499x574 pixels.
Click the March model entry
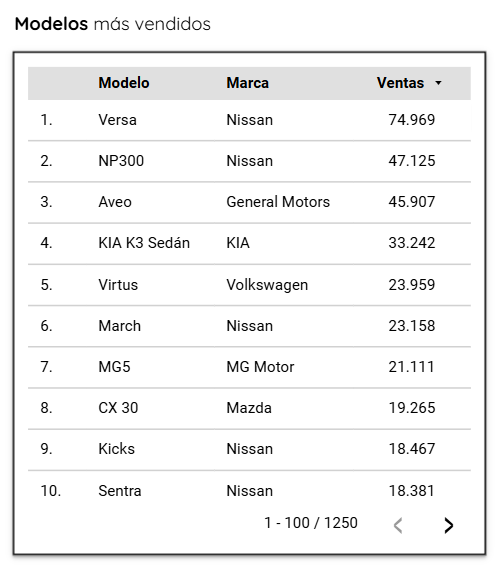point(119,326)
